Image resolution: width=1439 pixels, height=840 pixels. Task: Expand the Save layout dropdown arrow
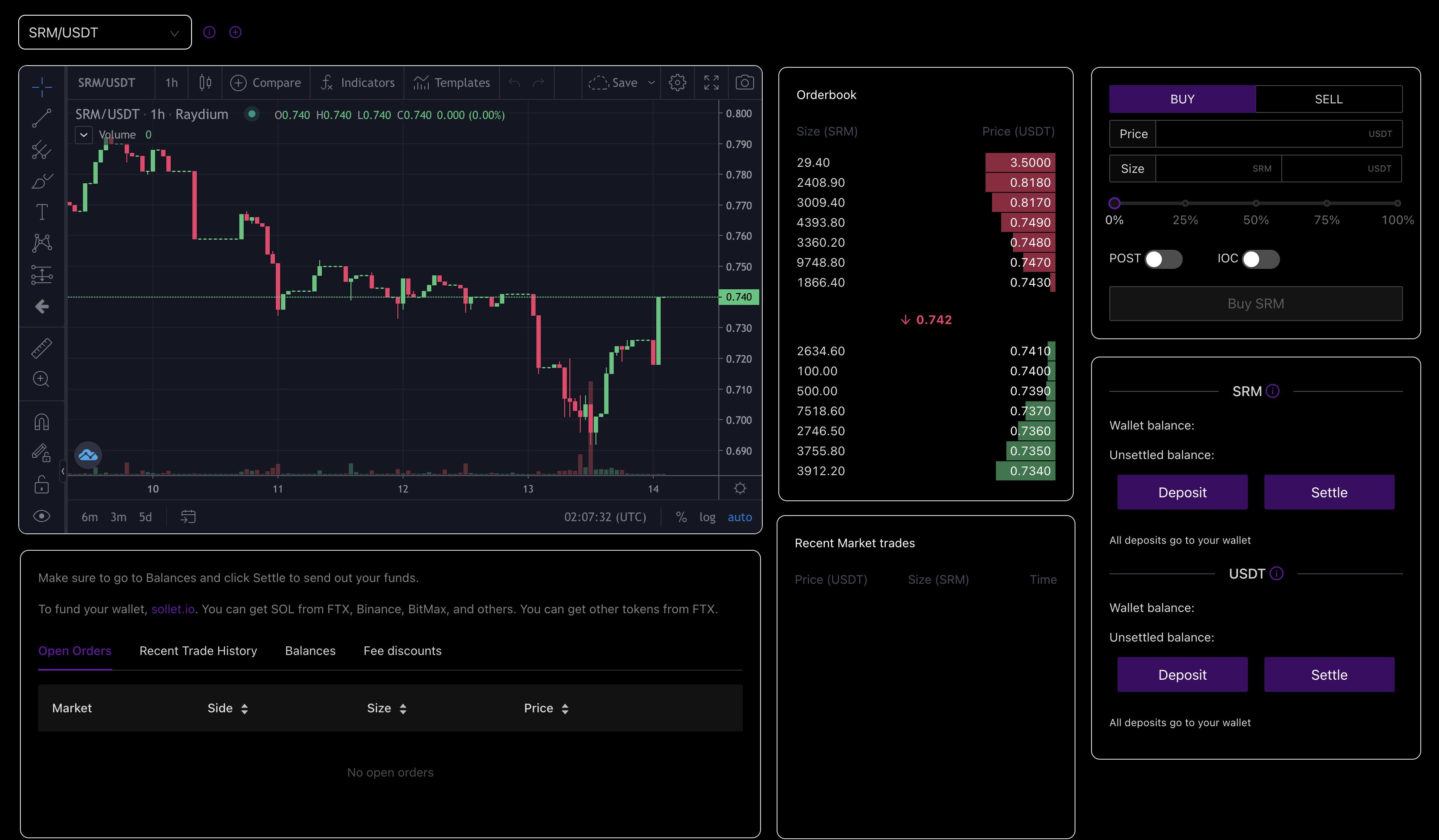[651, 83]
